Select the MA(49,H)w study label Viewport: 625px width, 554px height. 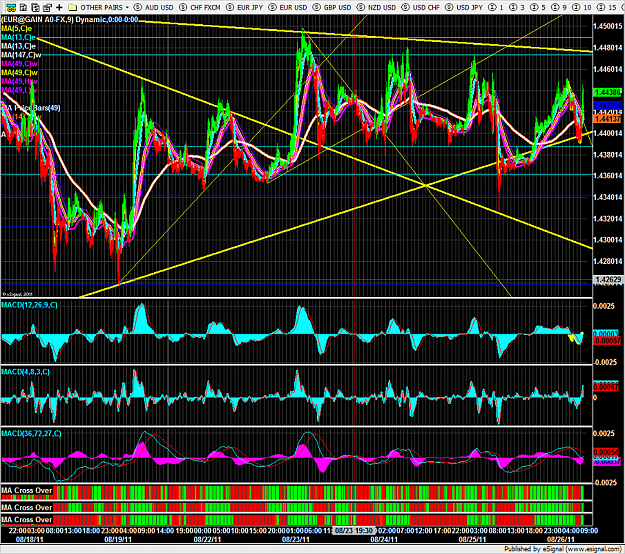click(x=20, y=81)
